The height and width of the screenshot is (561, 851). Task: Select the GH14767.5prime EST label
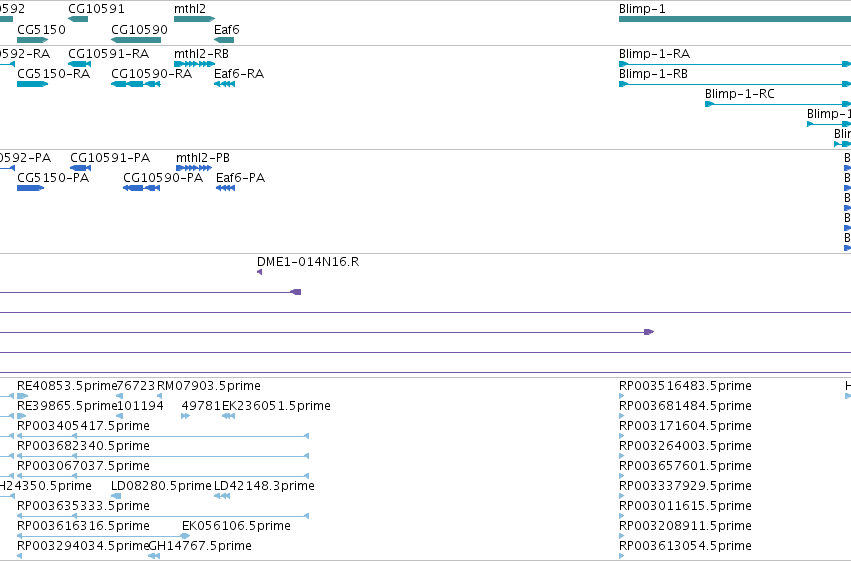pos(200,546)
